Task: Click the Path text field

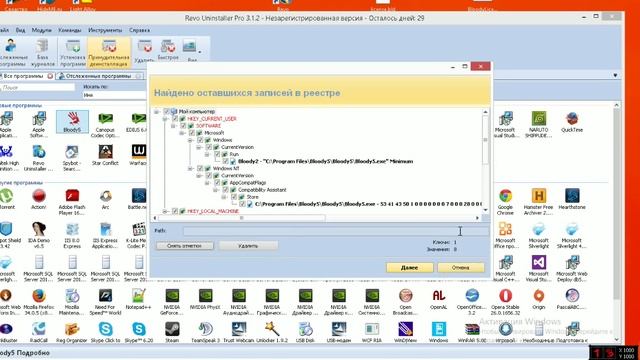Action: point(335,231)
